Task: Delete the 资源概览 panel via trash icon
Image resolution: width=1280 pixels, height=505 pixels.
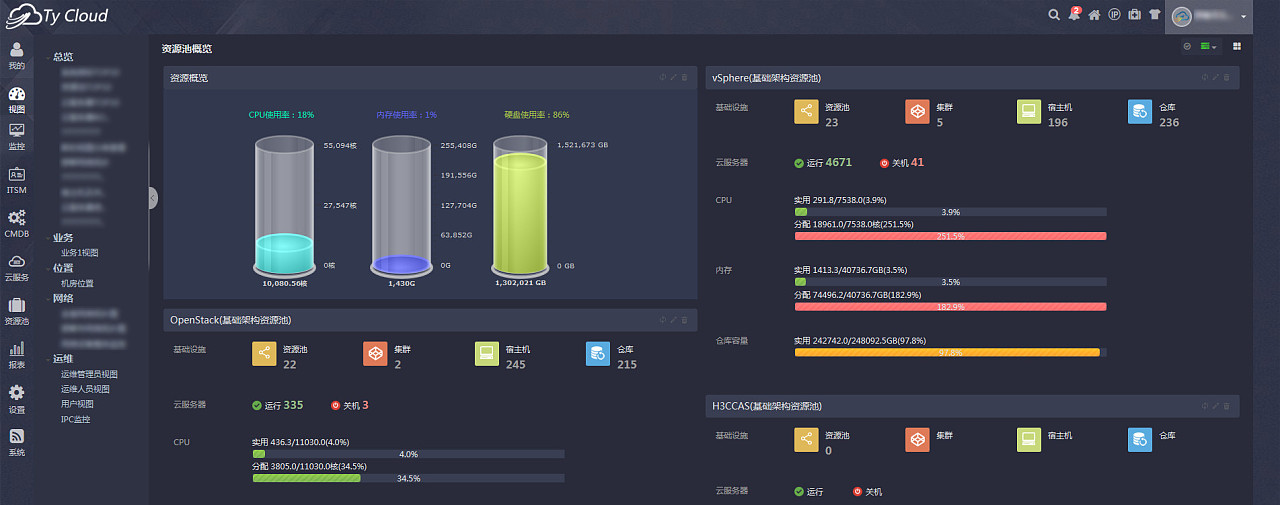Action: (684, 77)
